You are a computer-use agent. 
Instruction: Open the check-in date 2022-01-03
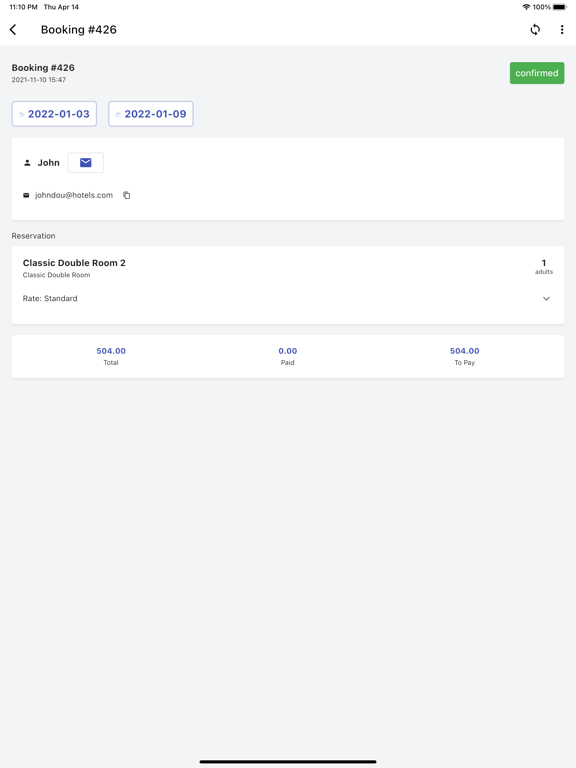54,114
